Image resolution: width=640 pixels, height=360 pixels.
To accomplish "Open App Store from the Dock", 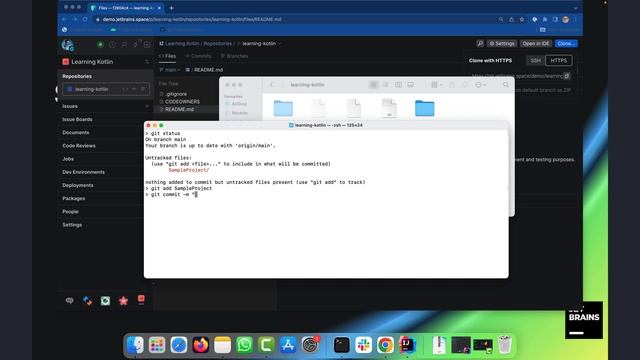I will pos(288,345).
